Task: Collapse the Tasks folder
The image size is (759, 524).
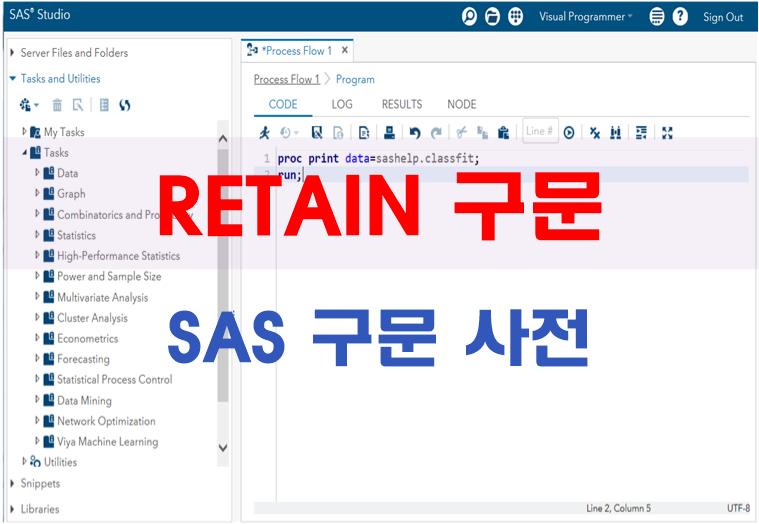Action: point(25,152)
